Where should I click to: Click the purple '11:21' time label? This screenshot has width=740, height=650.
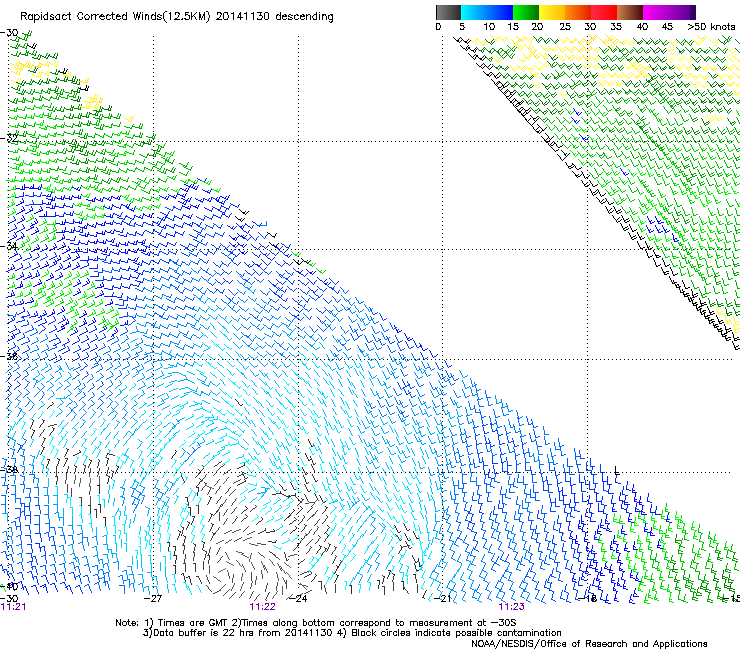pyautogui.click(x=13, y=607)
